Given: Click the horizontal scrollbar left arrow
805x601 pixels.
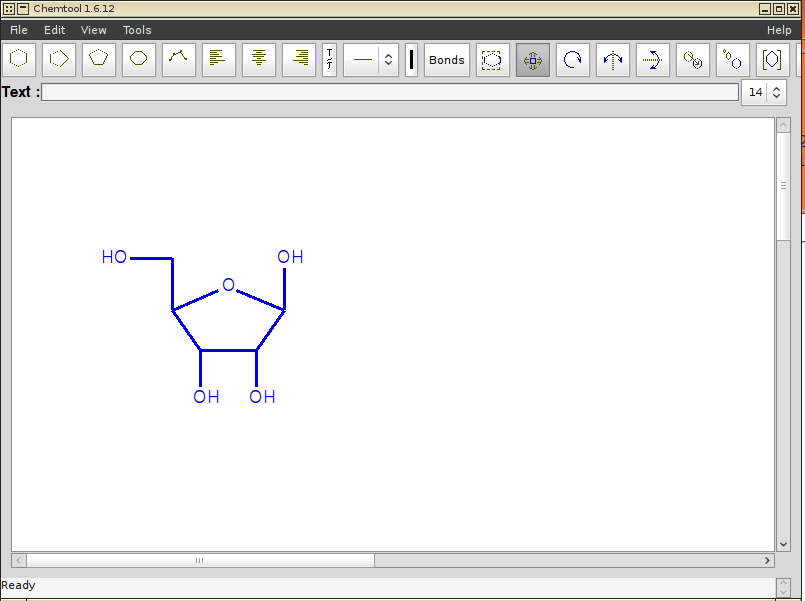Looking at the screenshot, I should click(x=18, y=560).
